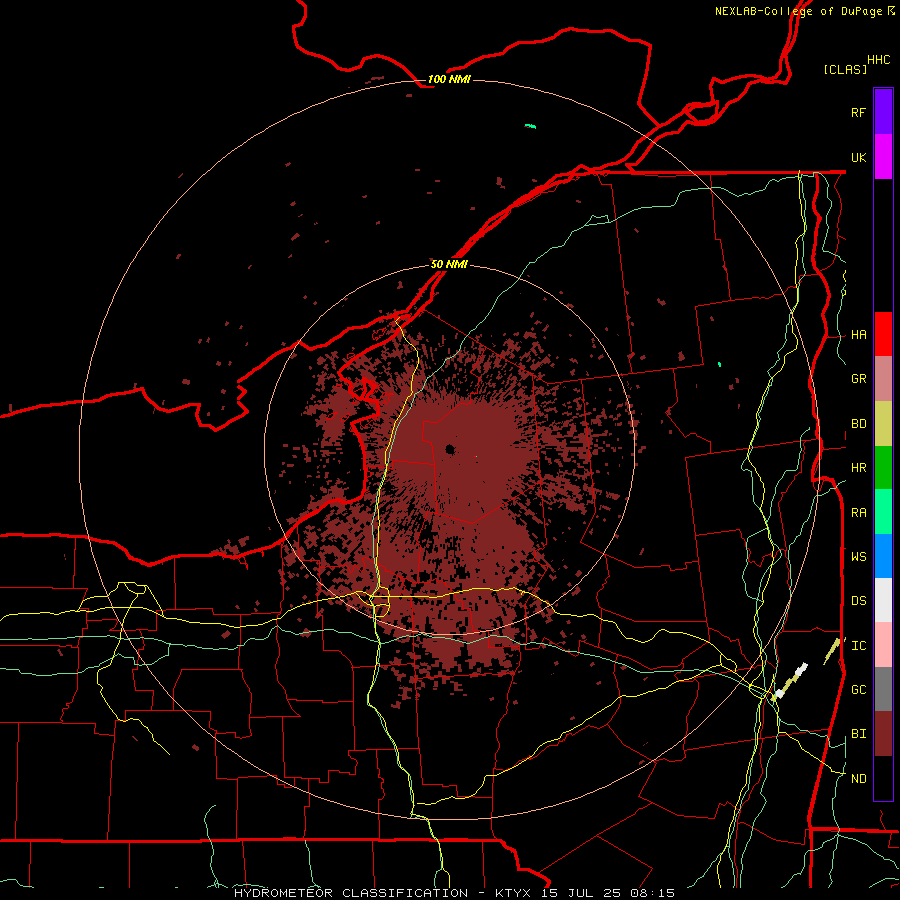Select the BD yellow legend swatch
This screenshot has width=900, height=900.
(883, 424)
